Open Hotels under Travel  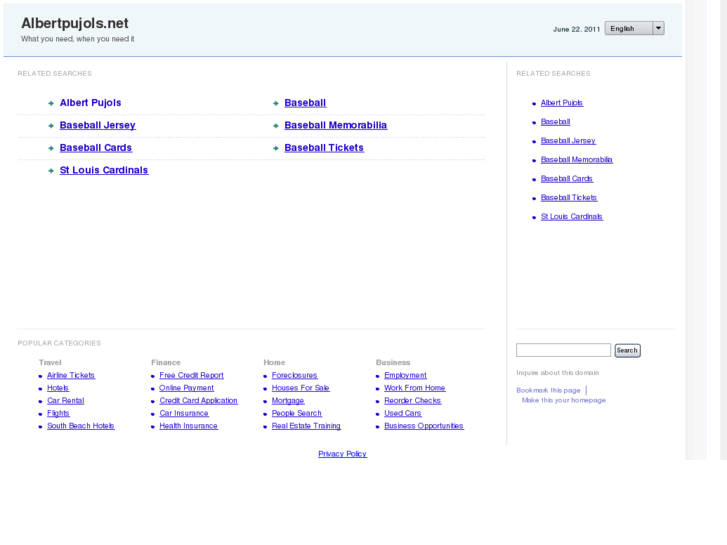[58, 388]
